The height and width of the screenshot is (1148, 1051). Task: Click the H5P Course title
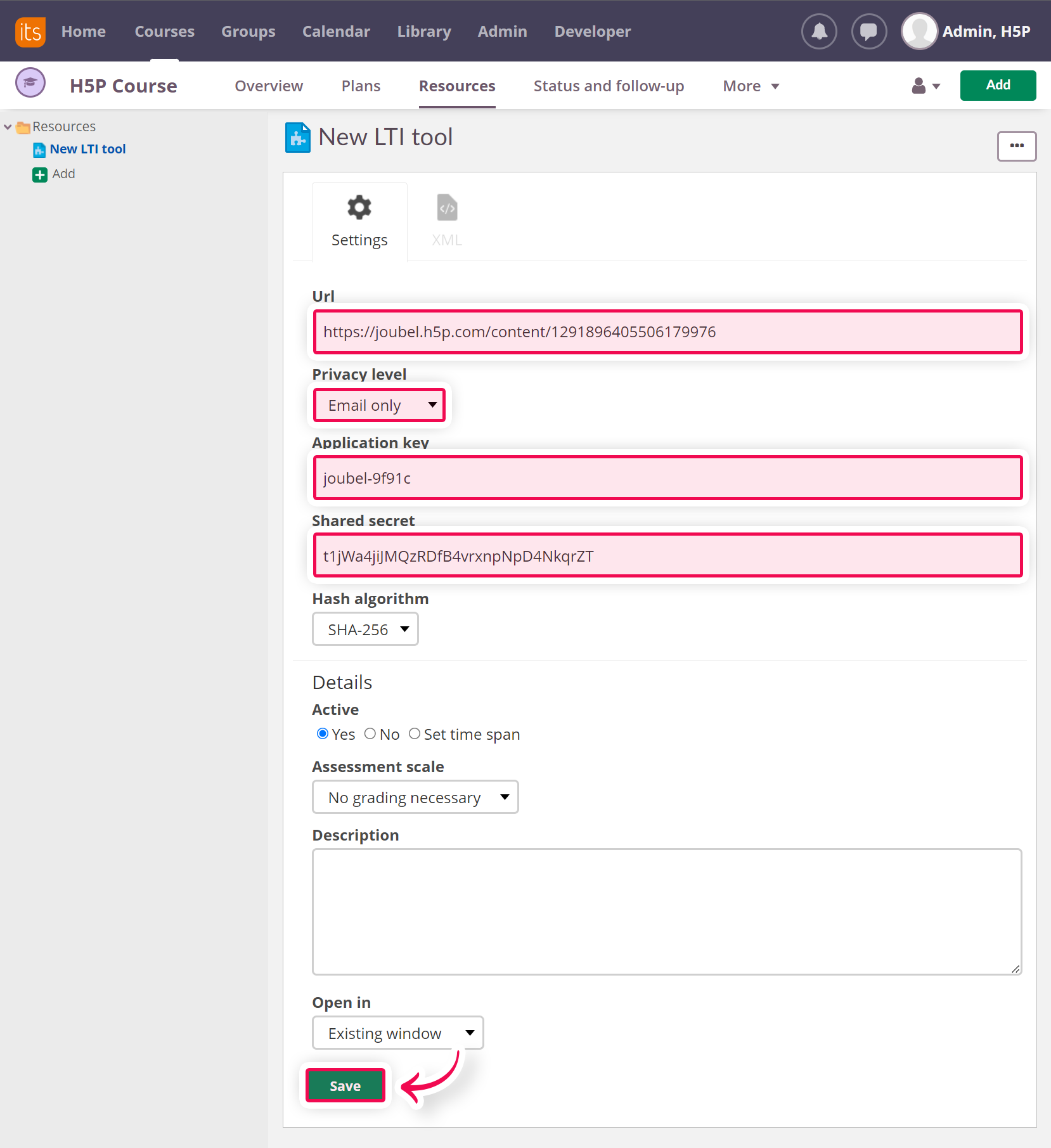pyautogui.click(x=124, y=86)
